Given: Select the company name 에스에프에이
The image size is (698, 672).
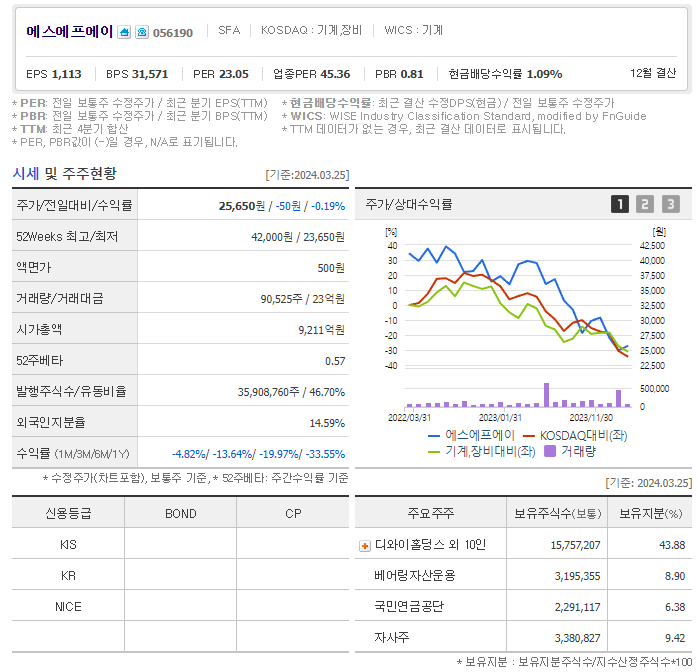Looking at the screenshot, I should (x=69, y=31).
